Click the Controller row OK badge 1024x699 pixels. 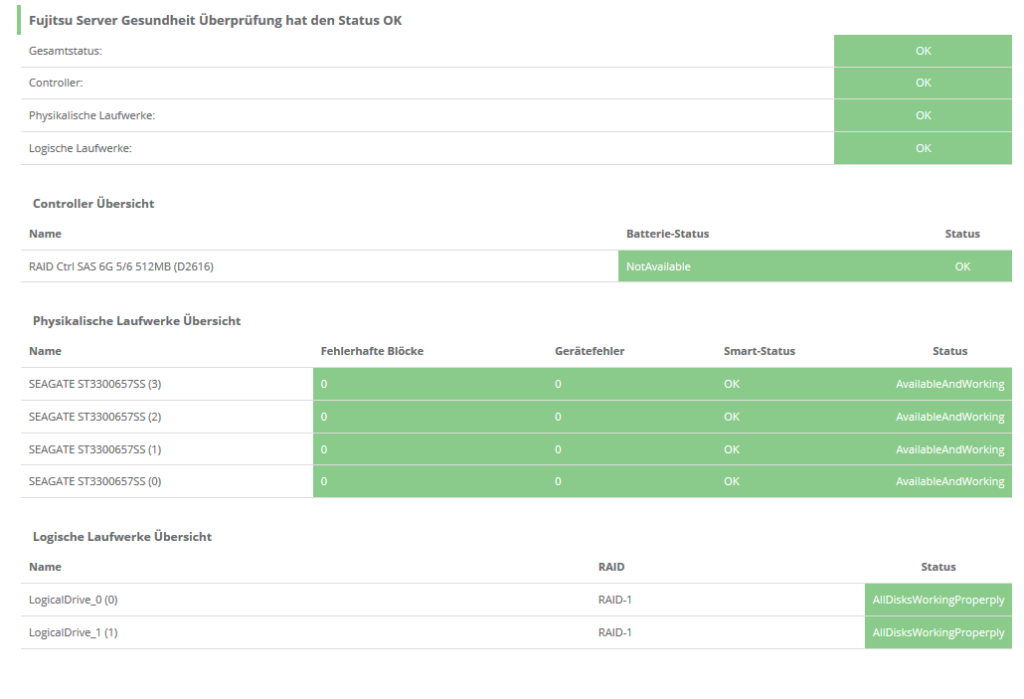[921, 82]
